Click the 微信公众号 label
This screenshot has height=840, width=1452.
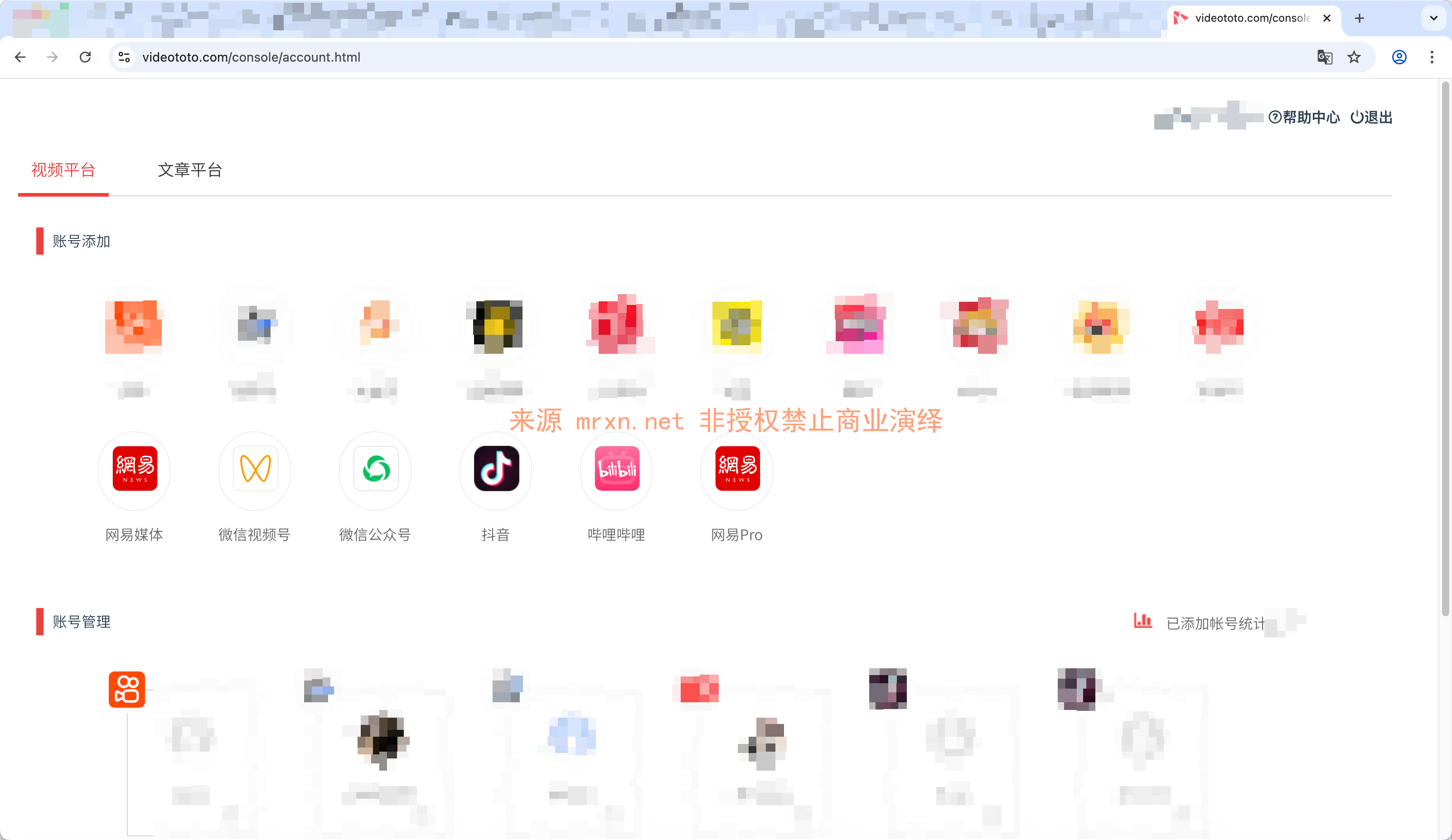[x=375, y=535]
